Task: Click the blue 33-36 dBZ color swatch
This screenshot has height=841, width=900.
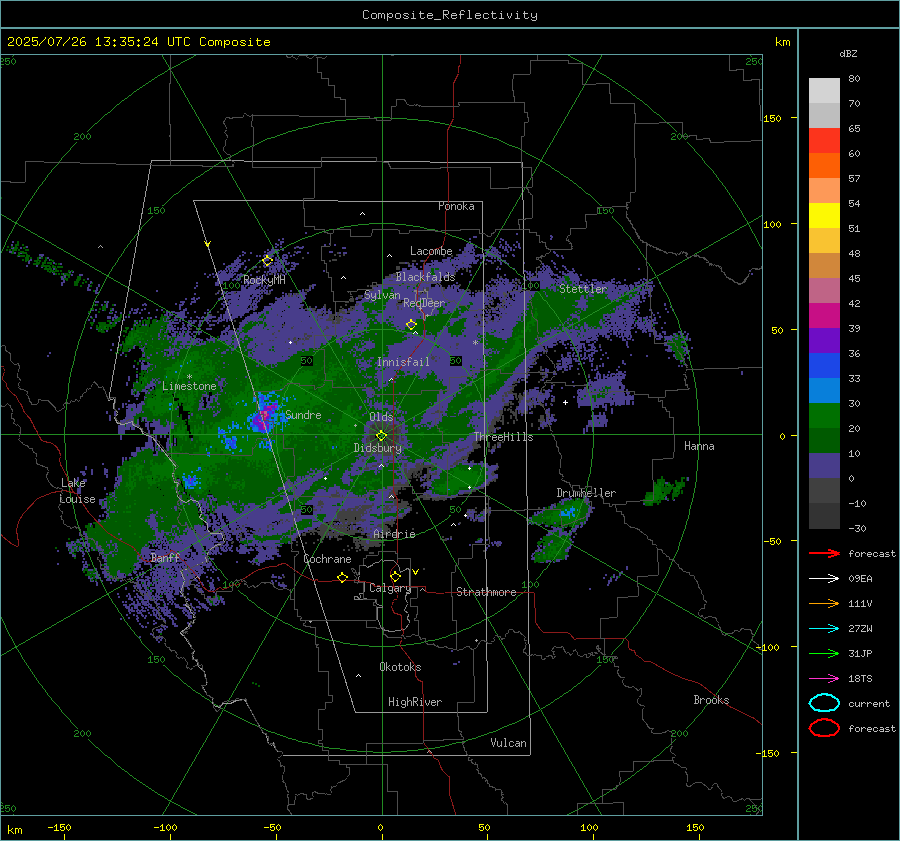Action: pyautogui.click(x=824, y=366)
